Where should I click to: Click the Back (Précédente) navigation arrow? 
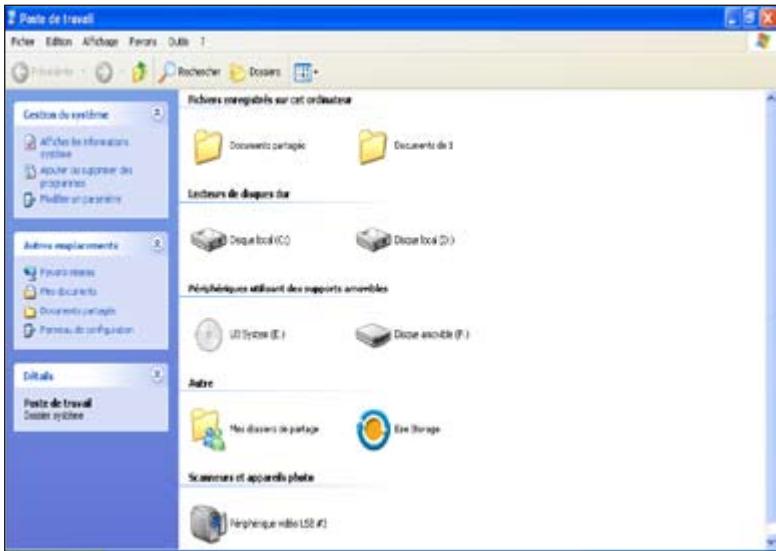pyautogui.click(x=21, y=73)
